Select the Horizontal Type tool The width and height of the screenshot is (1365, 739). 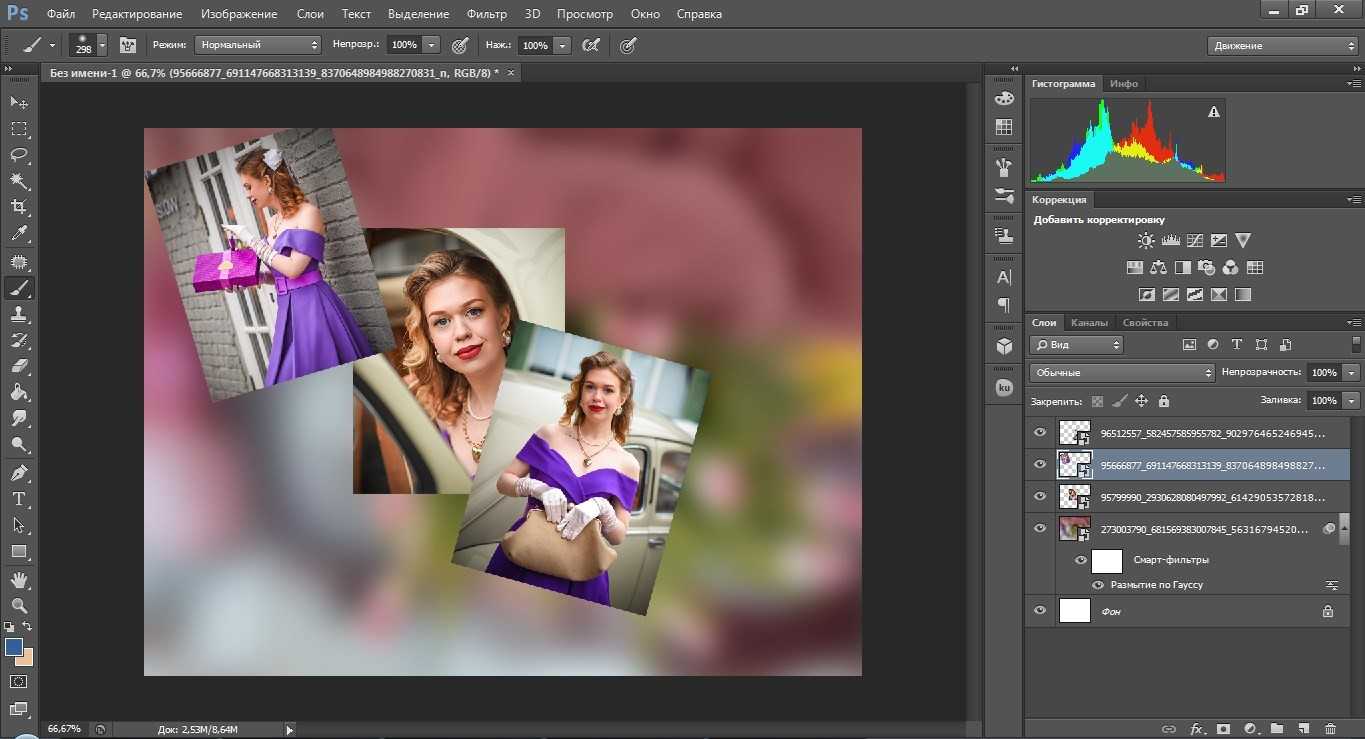point(19,499)
